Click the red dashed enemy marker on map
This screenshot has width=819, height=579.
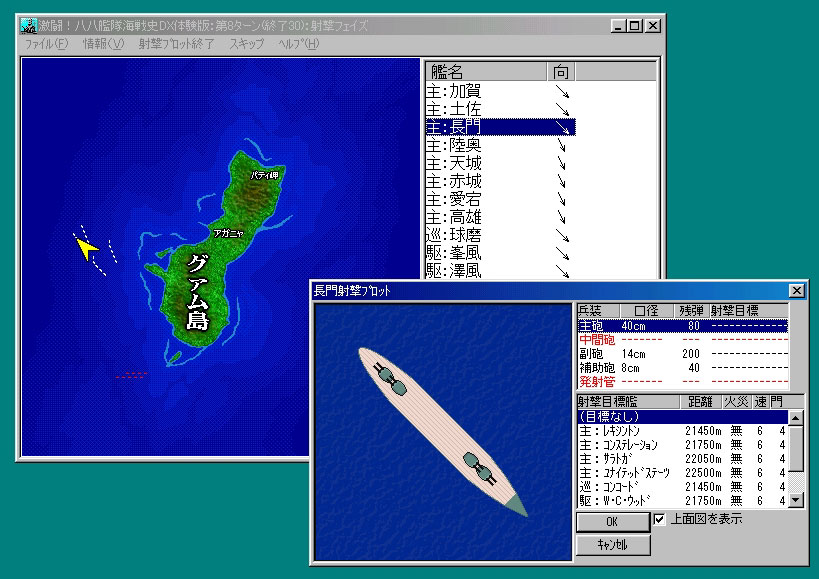[130, 376]
